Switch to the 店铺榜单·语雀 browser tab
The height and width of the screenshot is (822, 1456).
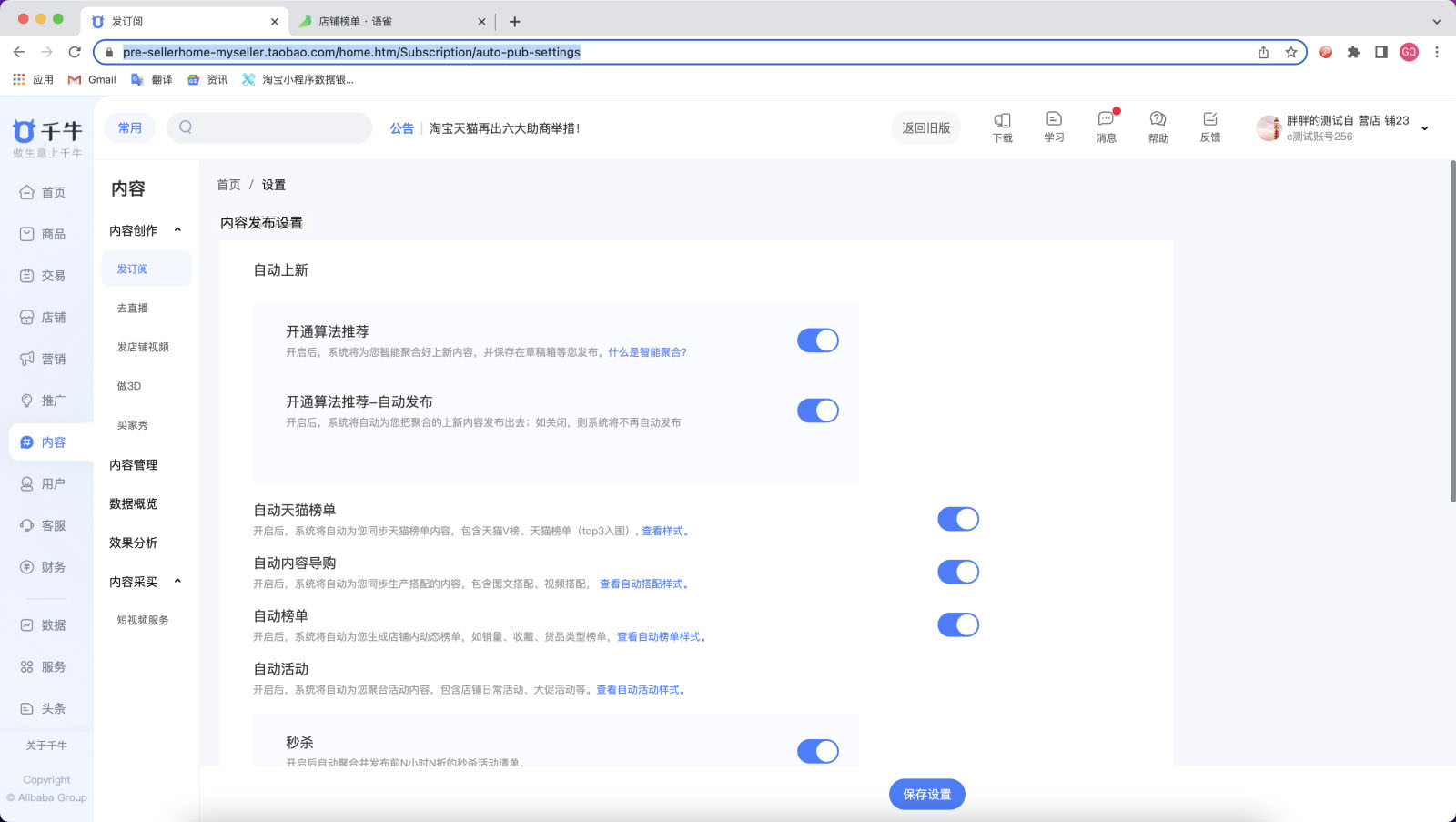(382, 20)
